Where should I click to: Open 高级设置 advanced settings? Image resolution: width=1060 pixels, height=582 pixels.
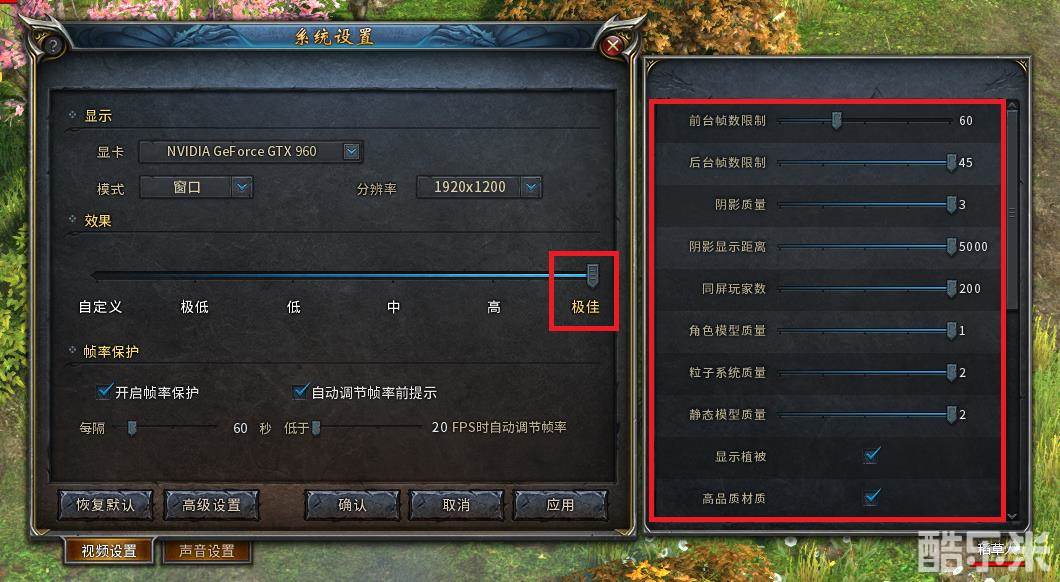click(212, 505)
